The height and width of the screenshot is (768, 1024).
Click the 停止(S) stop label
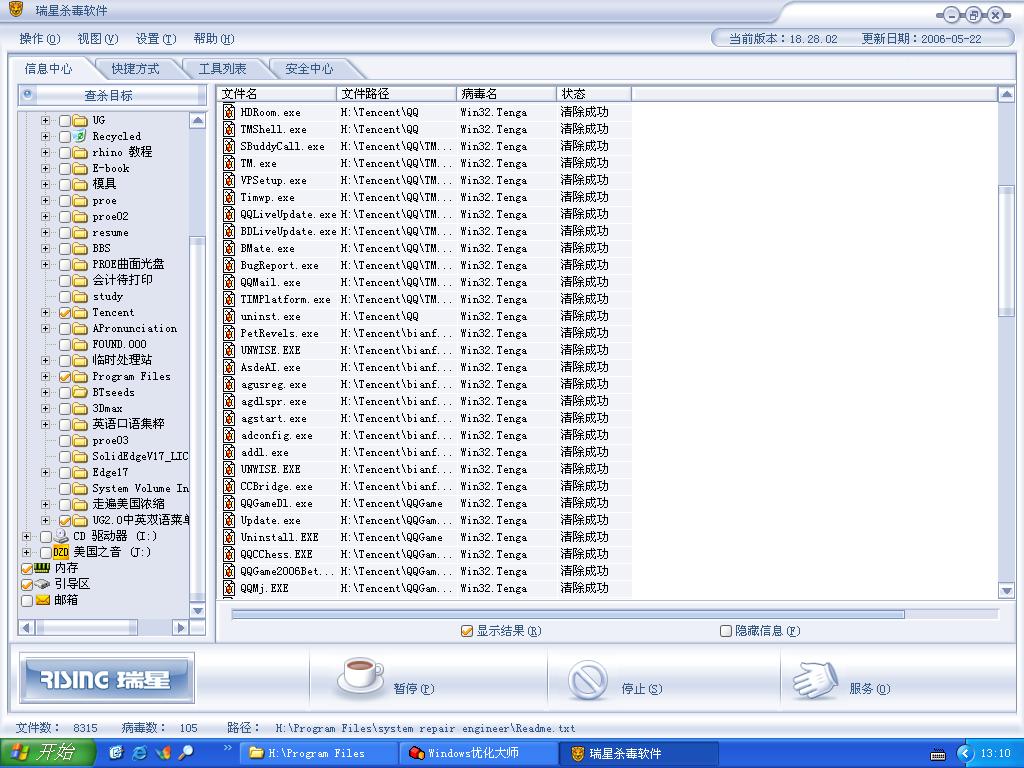coord(641,688)
